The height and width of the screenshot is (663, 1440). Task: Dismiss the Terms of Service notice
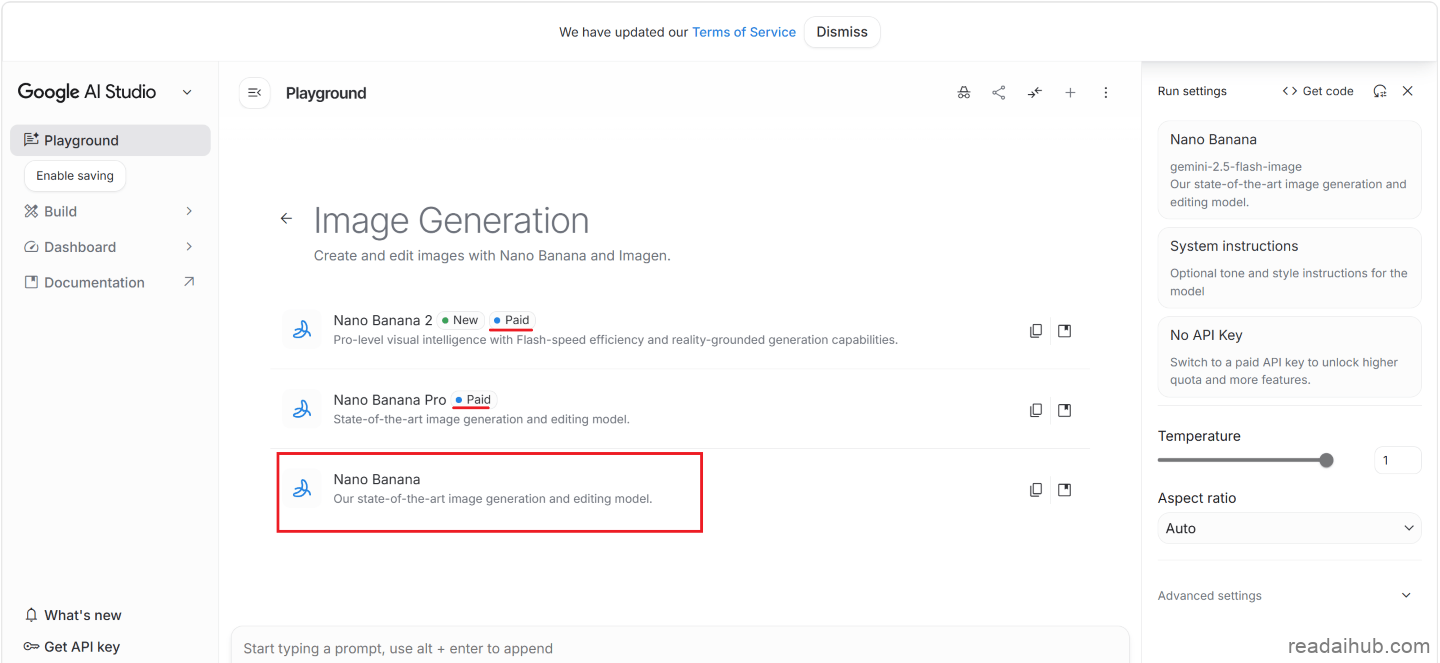click(x=841, y=32)
